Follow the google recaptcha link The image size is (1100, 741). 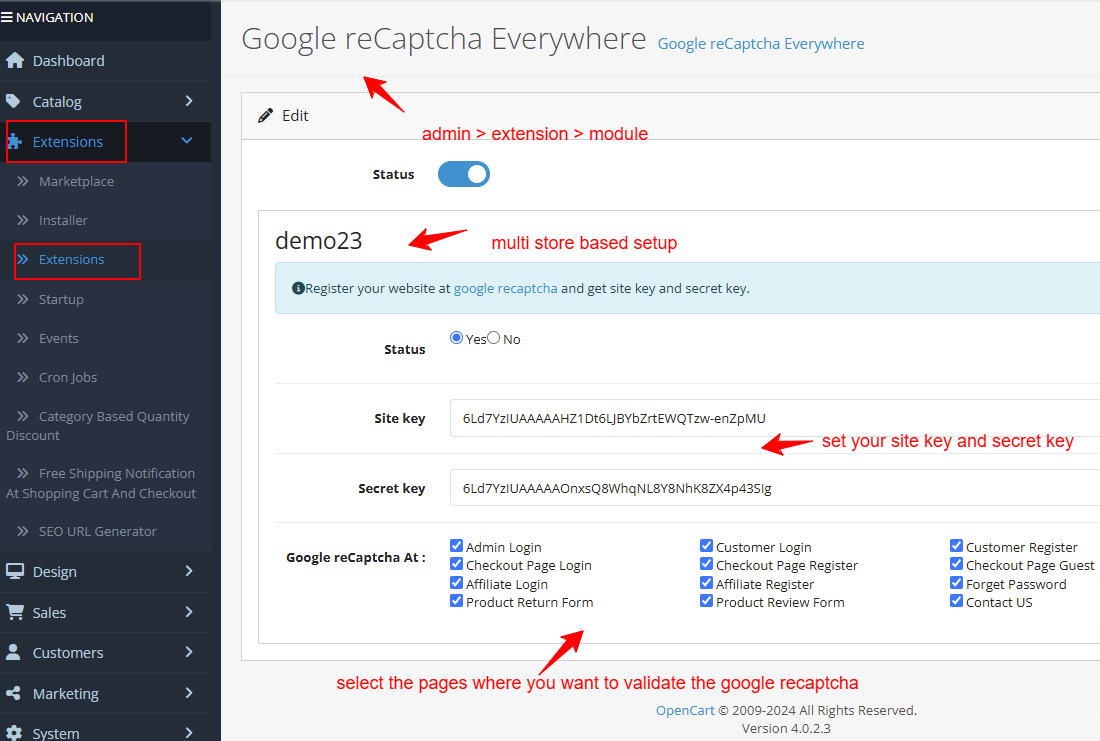(x=505, y=288)
